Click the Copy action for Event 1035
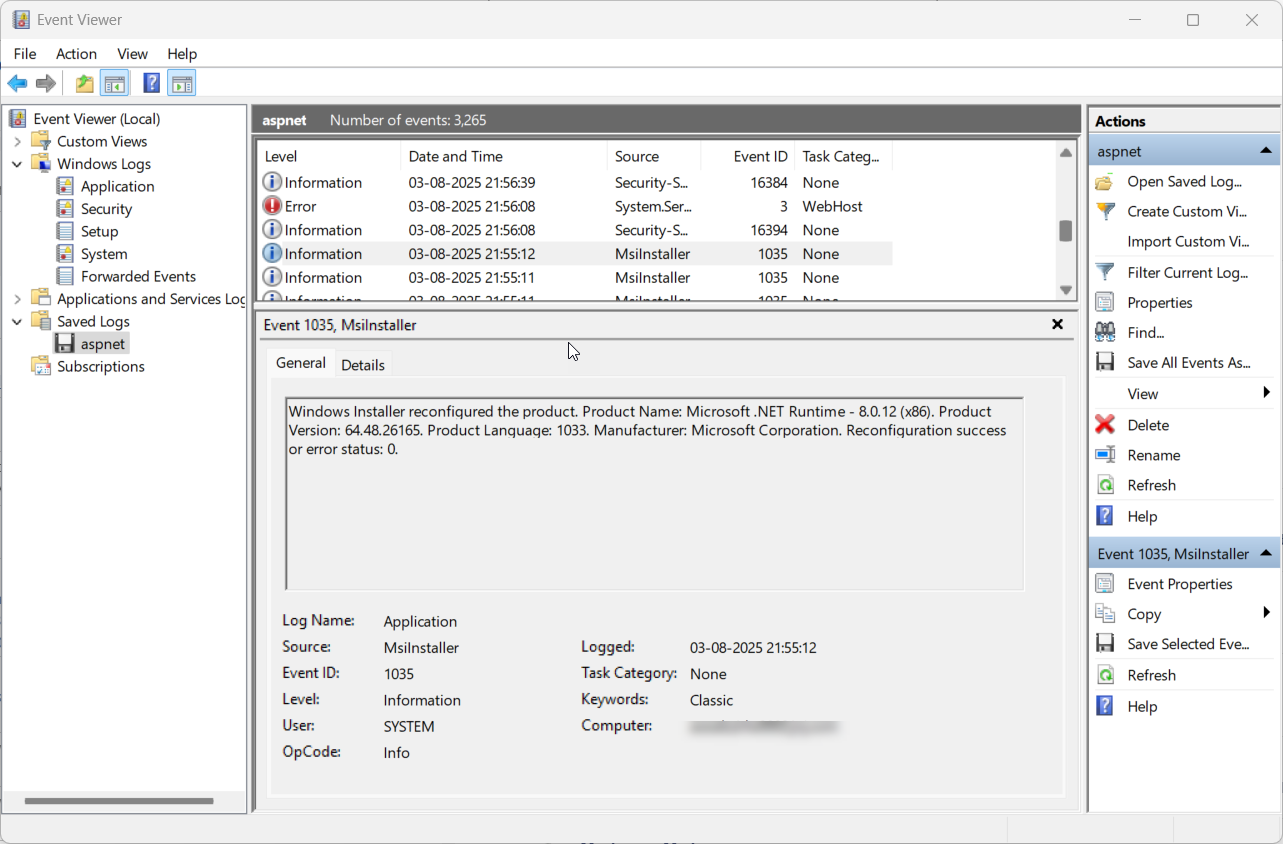 [x=1144, y=614]
